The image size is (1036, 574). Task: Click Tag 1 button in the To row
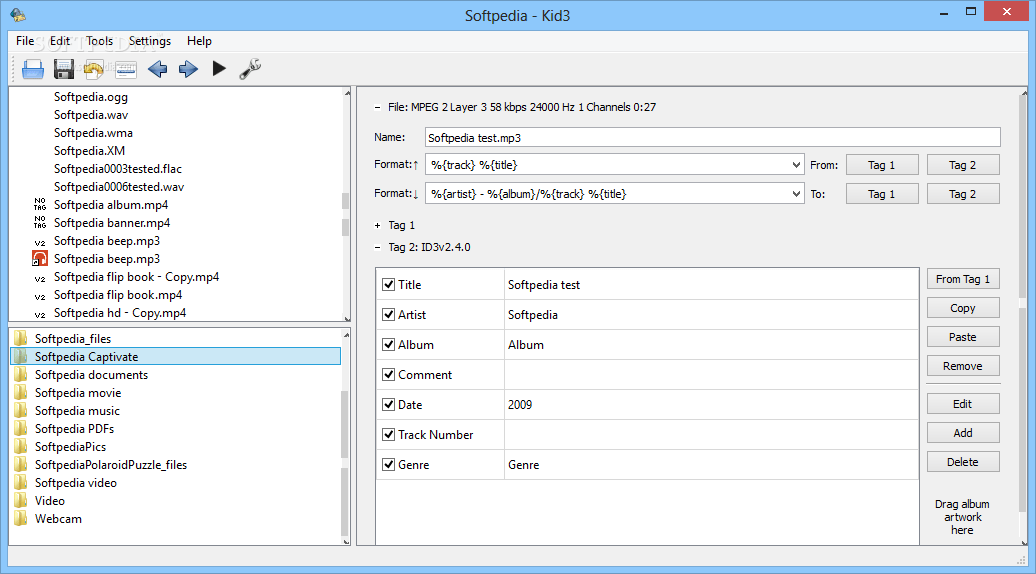[881, 194]
